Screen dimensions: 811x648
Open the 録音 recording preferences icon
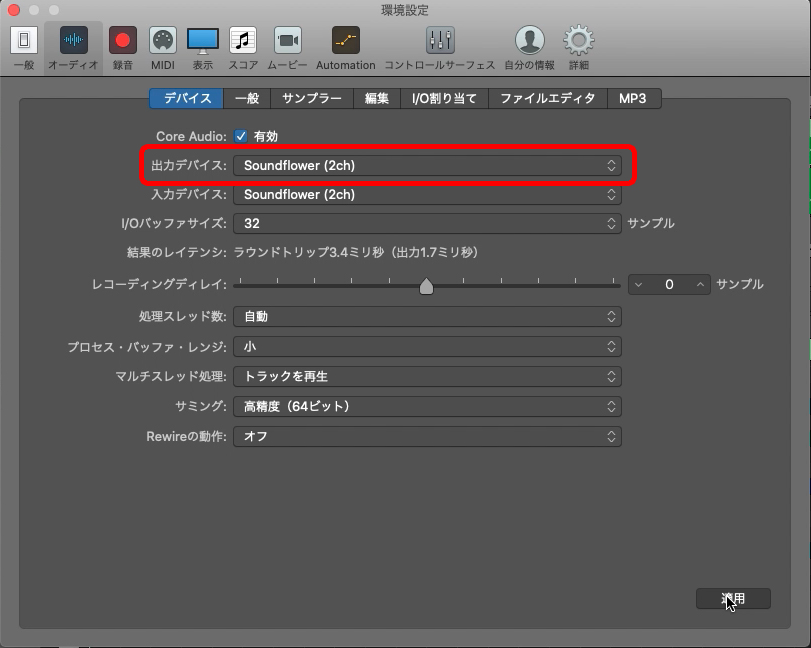point(123,40)
